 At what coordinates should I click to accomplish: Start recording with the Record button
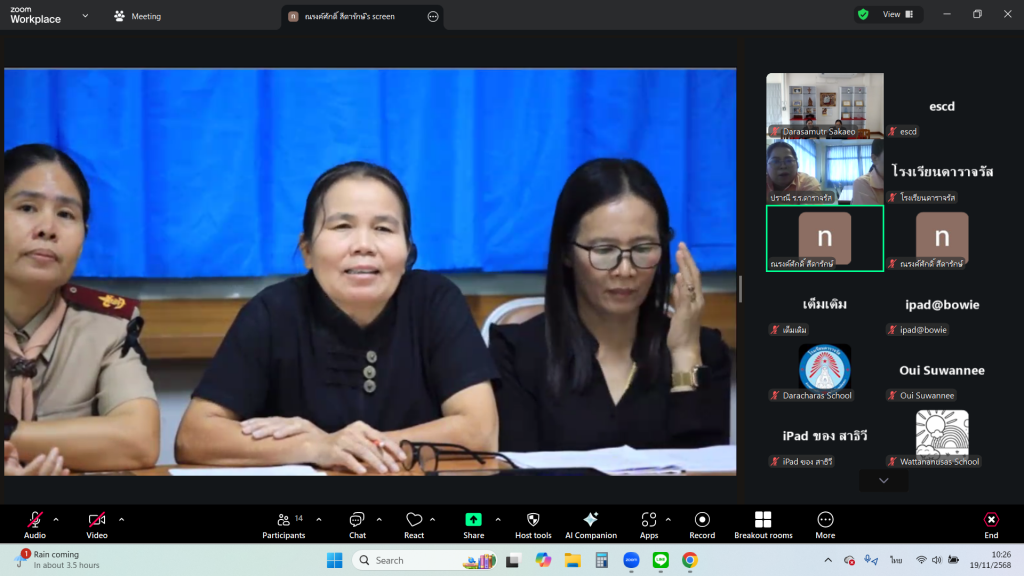coord(702,525)
